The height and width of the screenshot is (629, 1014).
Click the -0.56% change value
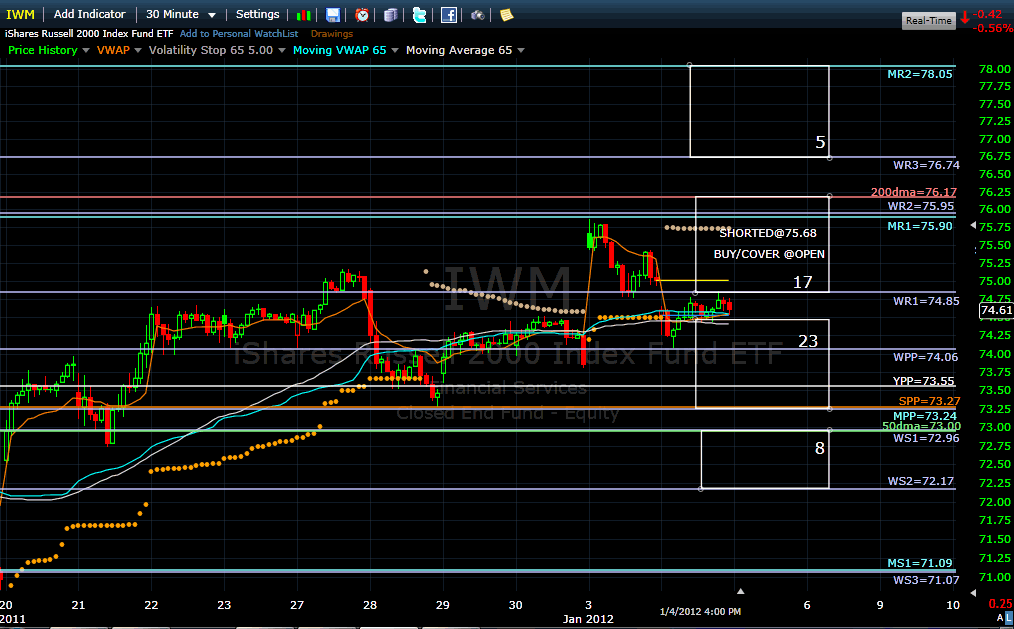point(993,28)
